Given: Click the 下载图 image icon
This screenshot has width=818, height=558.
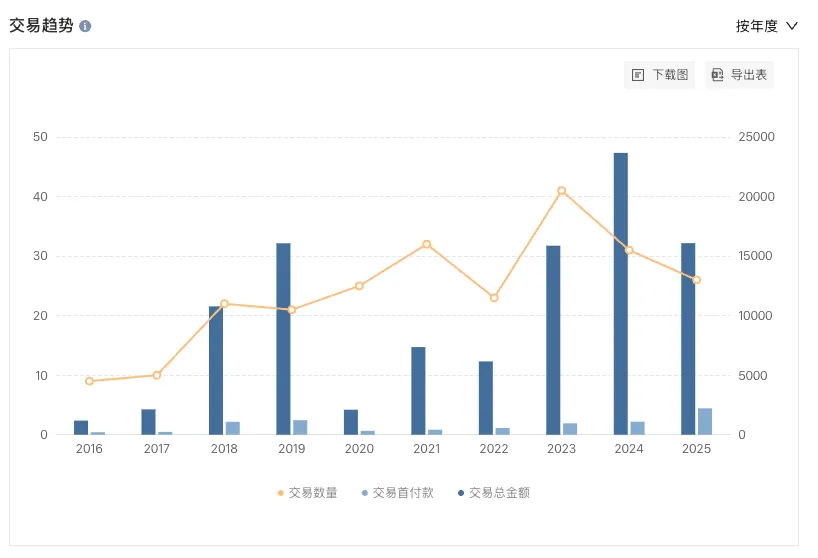Looking at the screenshot, I should point(638,75).
